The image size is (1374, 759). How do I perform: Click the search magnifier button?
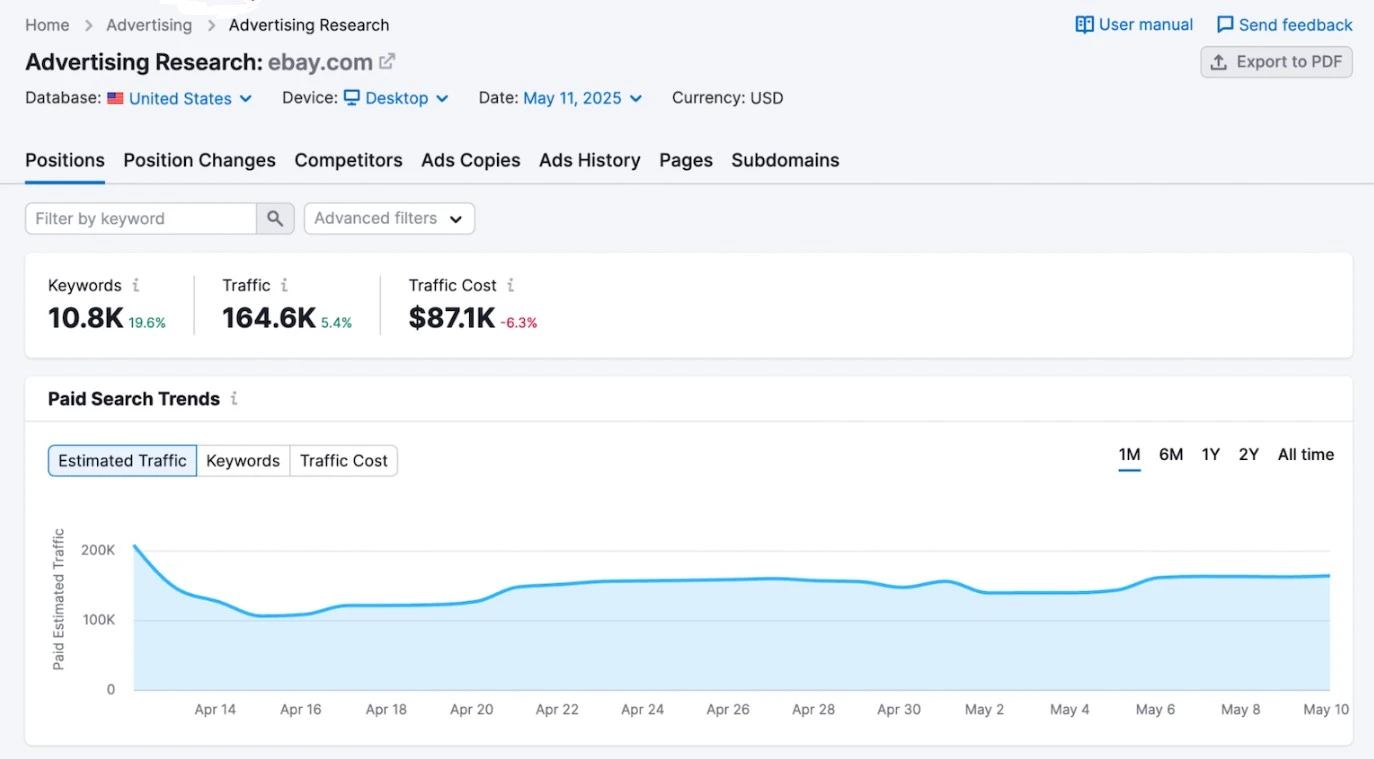[275, 218]
